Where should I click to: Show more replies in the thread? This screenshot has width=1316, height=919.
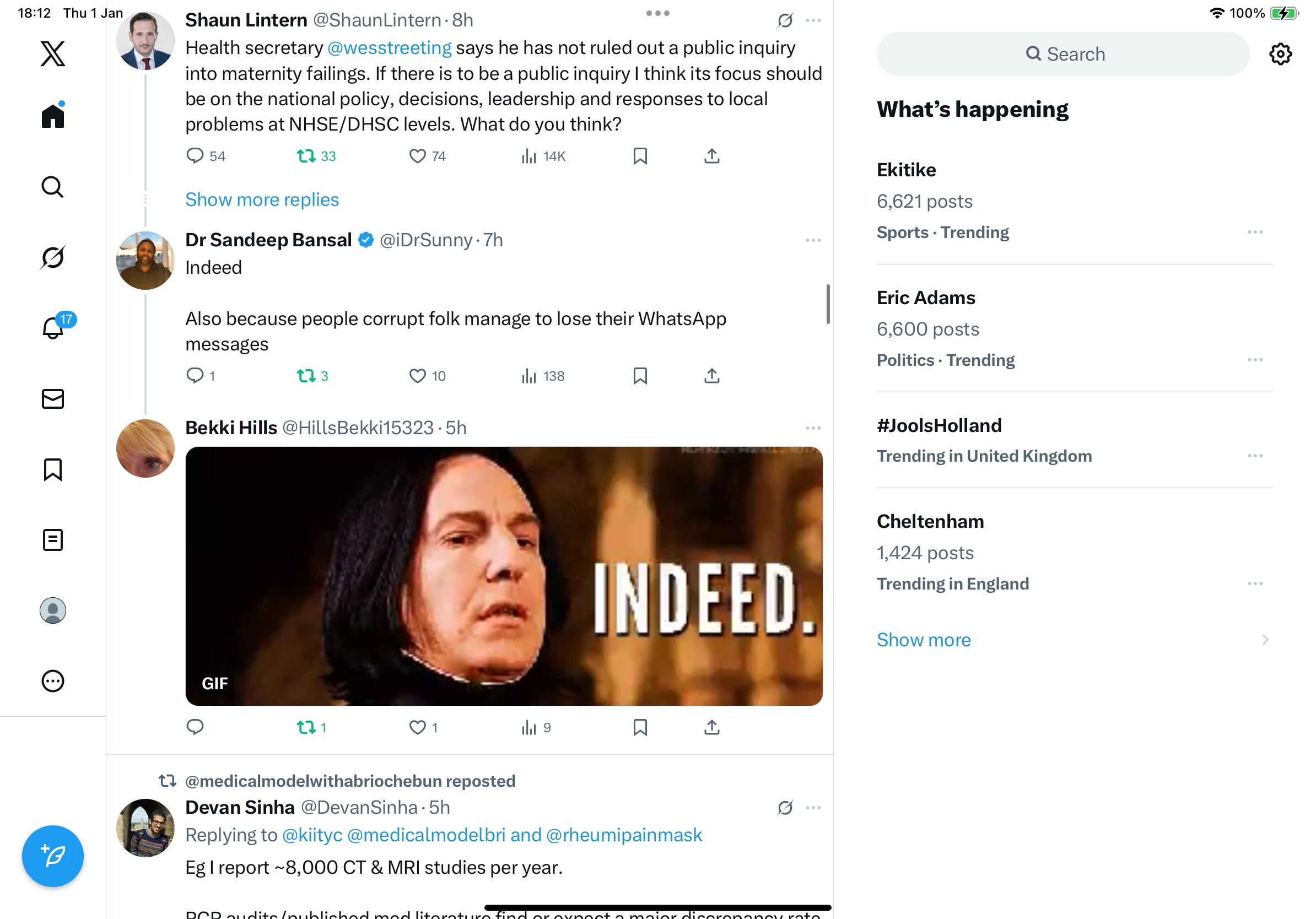[262, 199]
